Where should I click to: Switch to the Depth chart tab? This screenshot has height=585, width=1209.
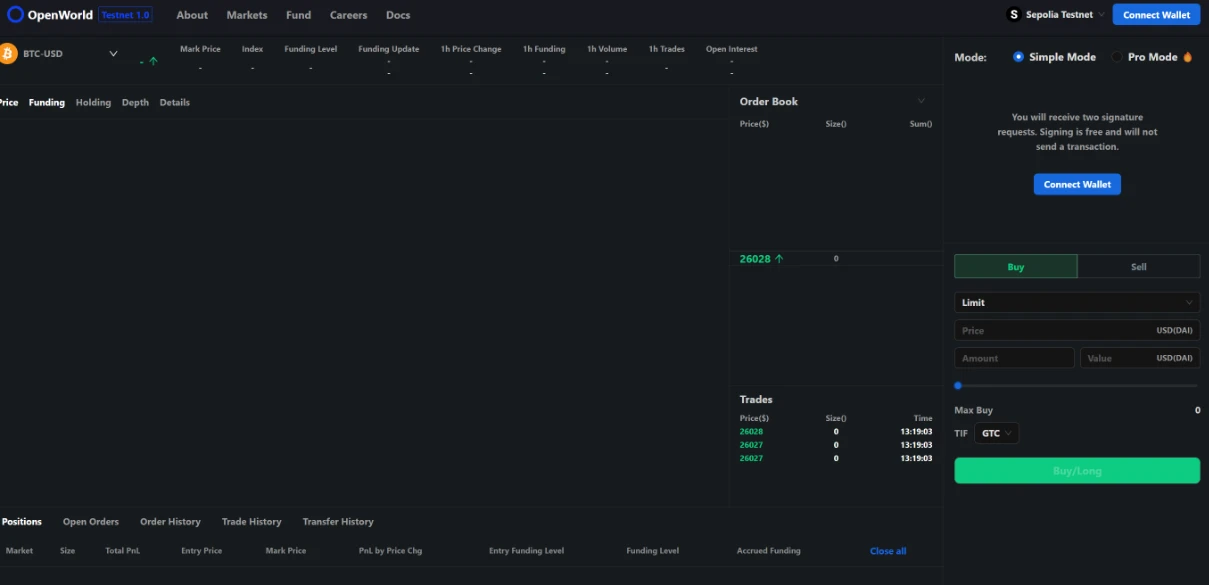135,102
